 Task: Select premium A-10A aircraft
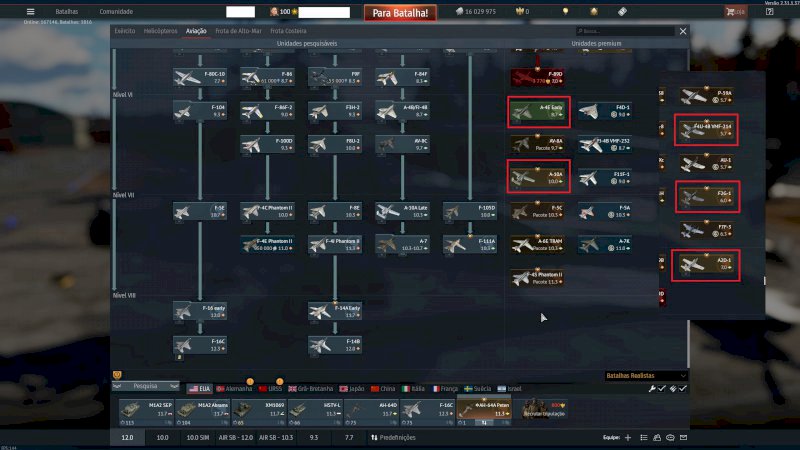pyautogui.click(x=538, y=178)
